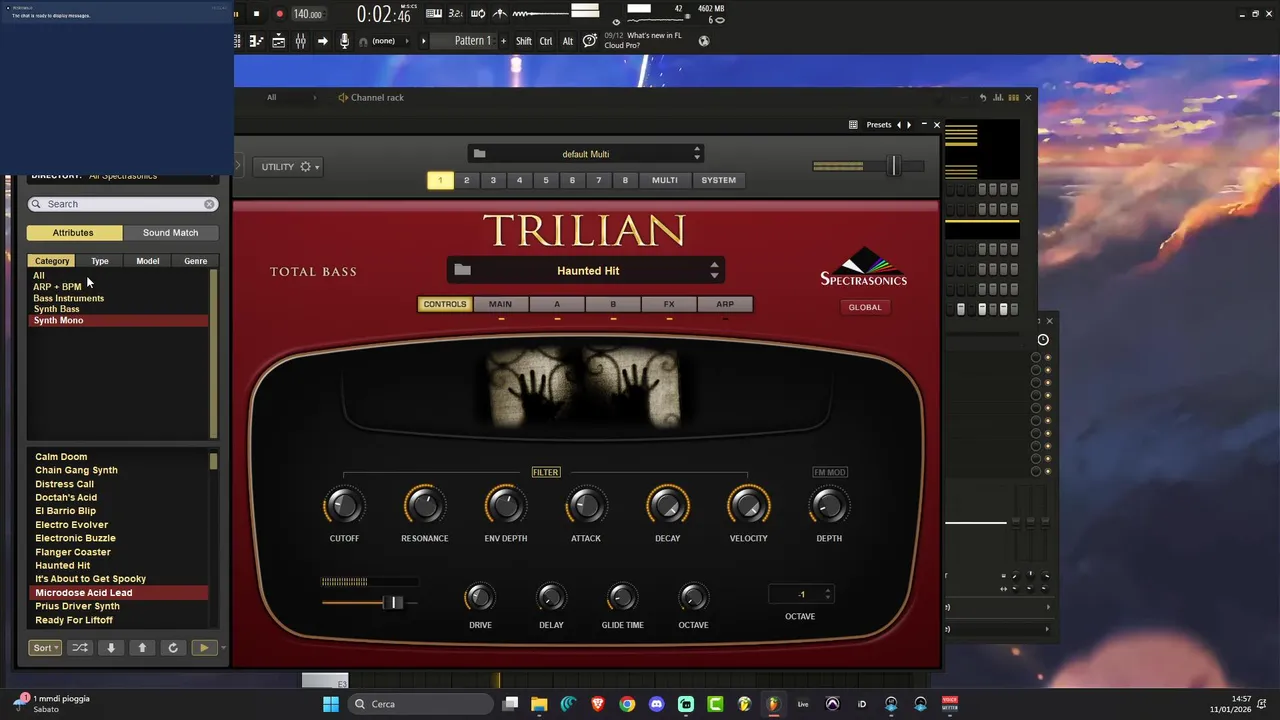The width and height of the screenshot is (1280, 720).
Task: Step patch up with Haunted Hit arrow
Action: tap(714, 265)
